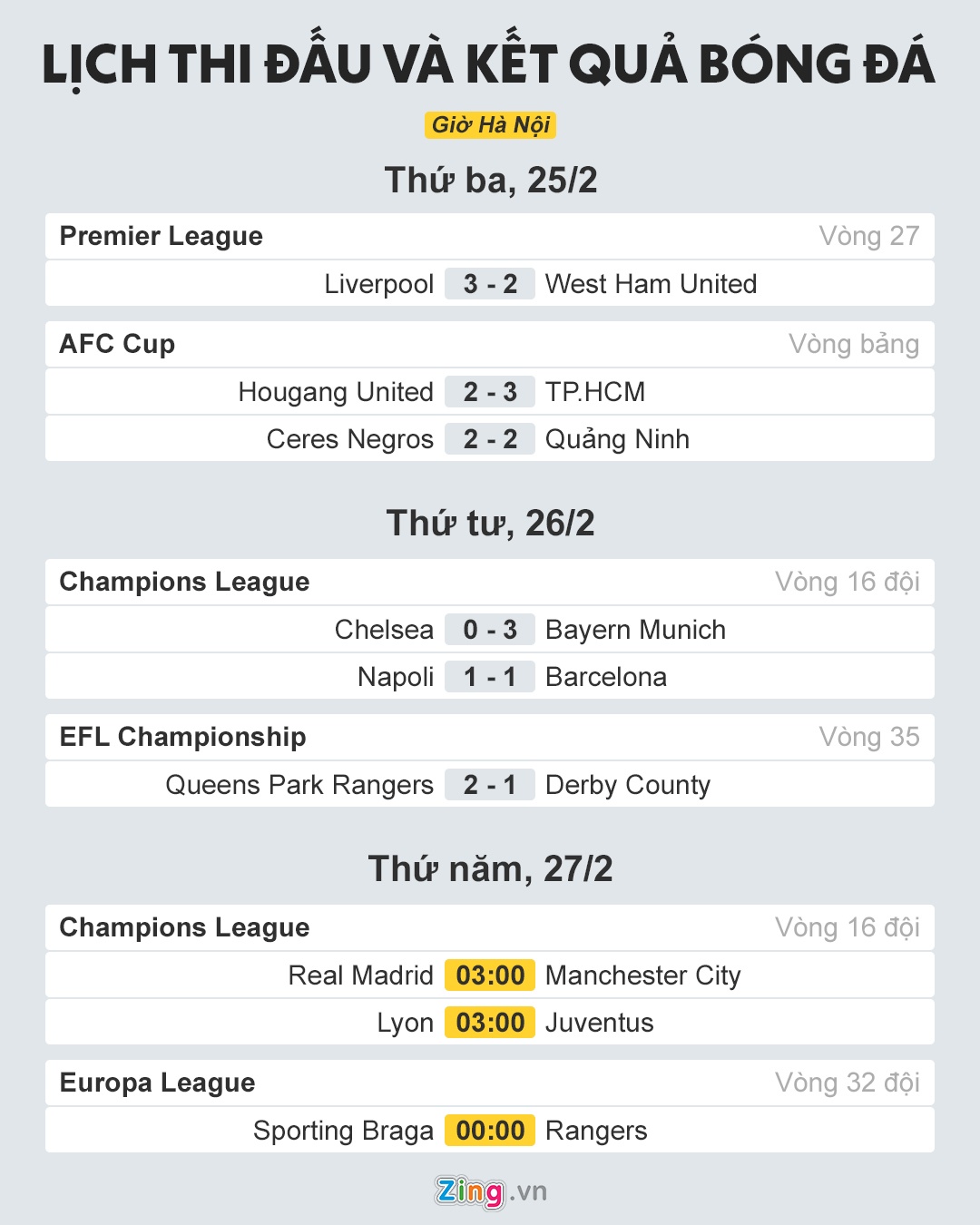The image size is (980, 1225).
Task: Click Queens Park Rangers 2 - 1 score
Action: [490, 785]
